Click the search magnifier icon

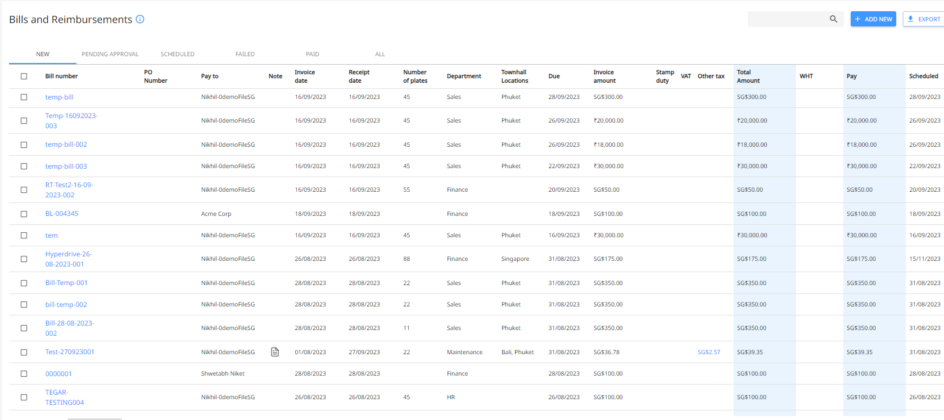(833, 19)
